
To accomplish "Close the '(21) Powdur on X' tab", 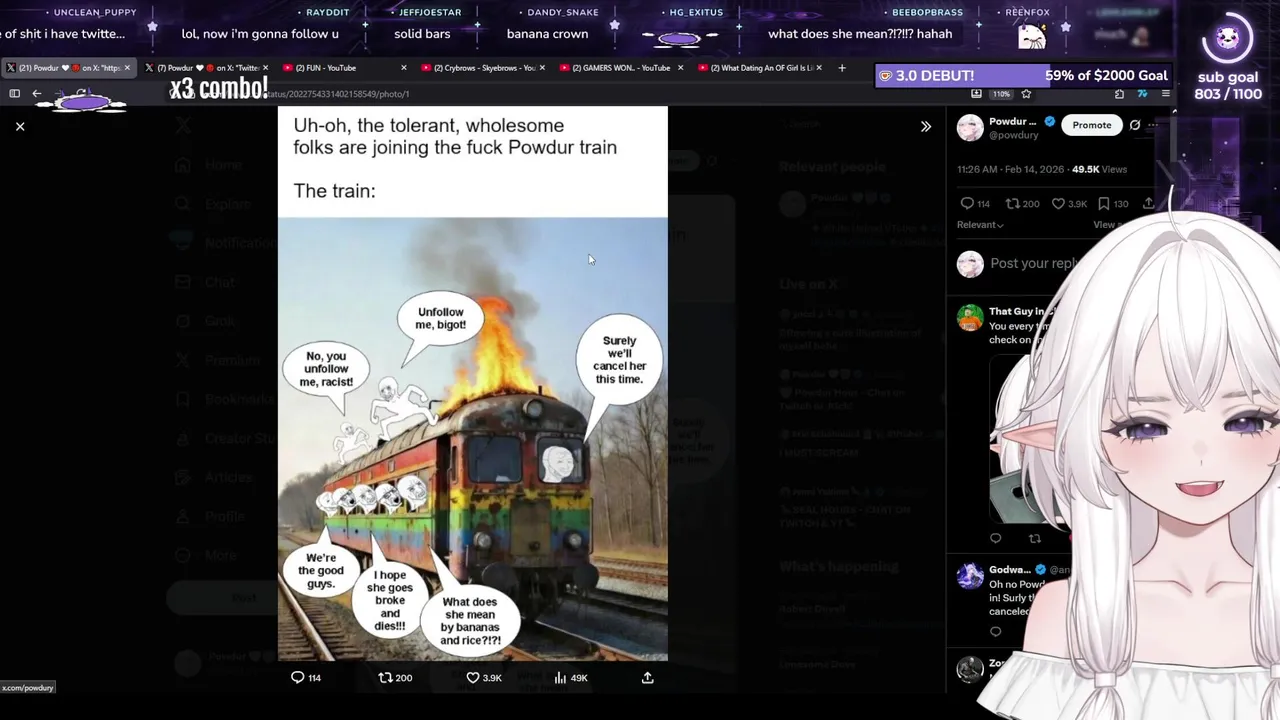I will point(127,68).
